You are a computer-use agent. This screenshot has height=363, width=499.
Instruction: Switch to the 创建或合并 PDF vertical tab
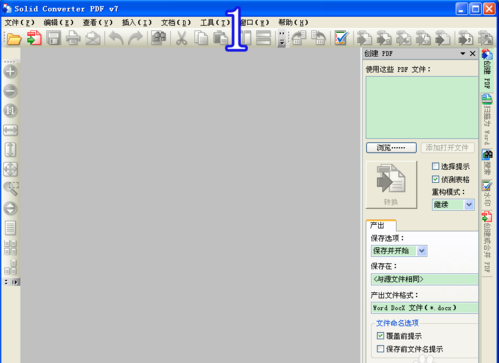[487, 243]
